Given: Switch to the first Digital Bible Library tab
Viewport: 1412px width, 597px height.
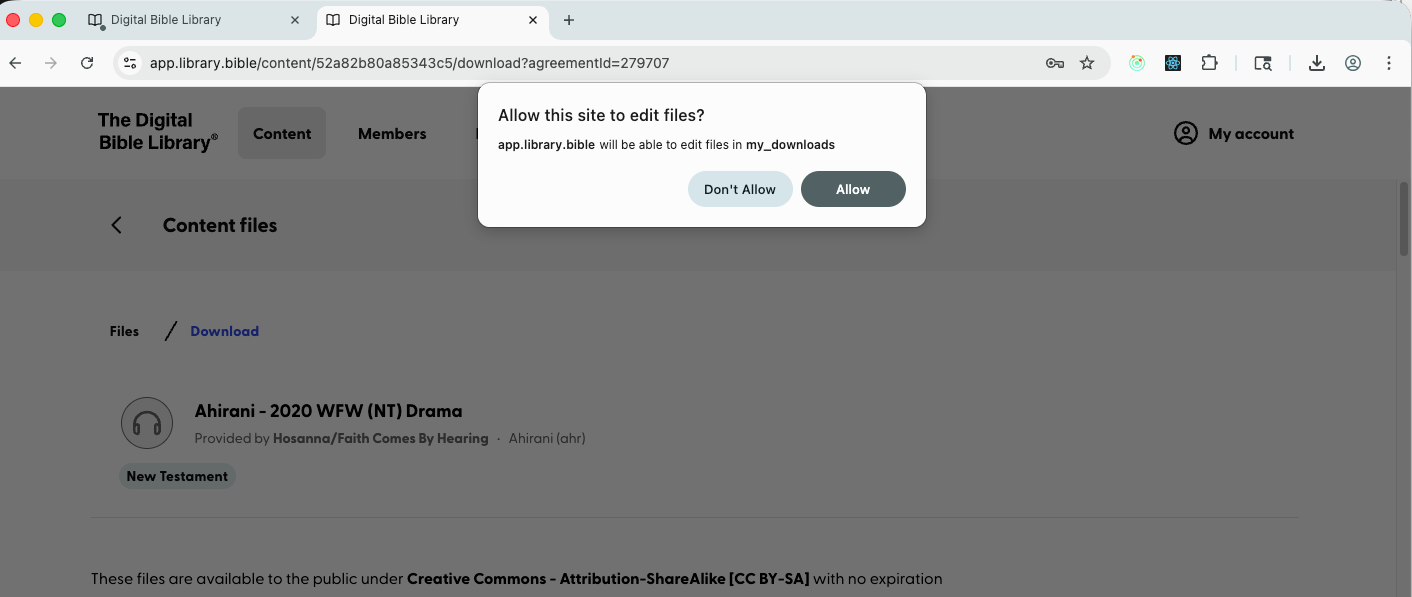Looking at the screenshot, I should (x=192, y=20).
